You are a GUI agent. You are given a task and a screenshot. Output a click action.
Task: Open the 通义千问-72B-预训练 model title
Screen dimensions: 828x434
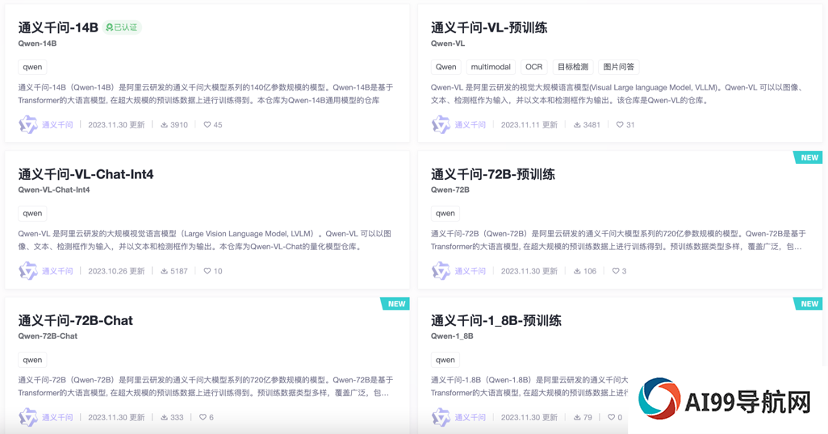pyautogui.click(x=493, y=174)
